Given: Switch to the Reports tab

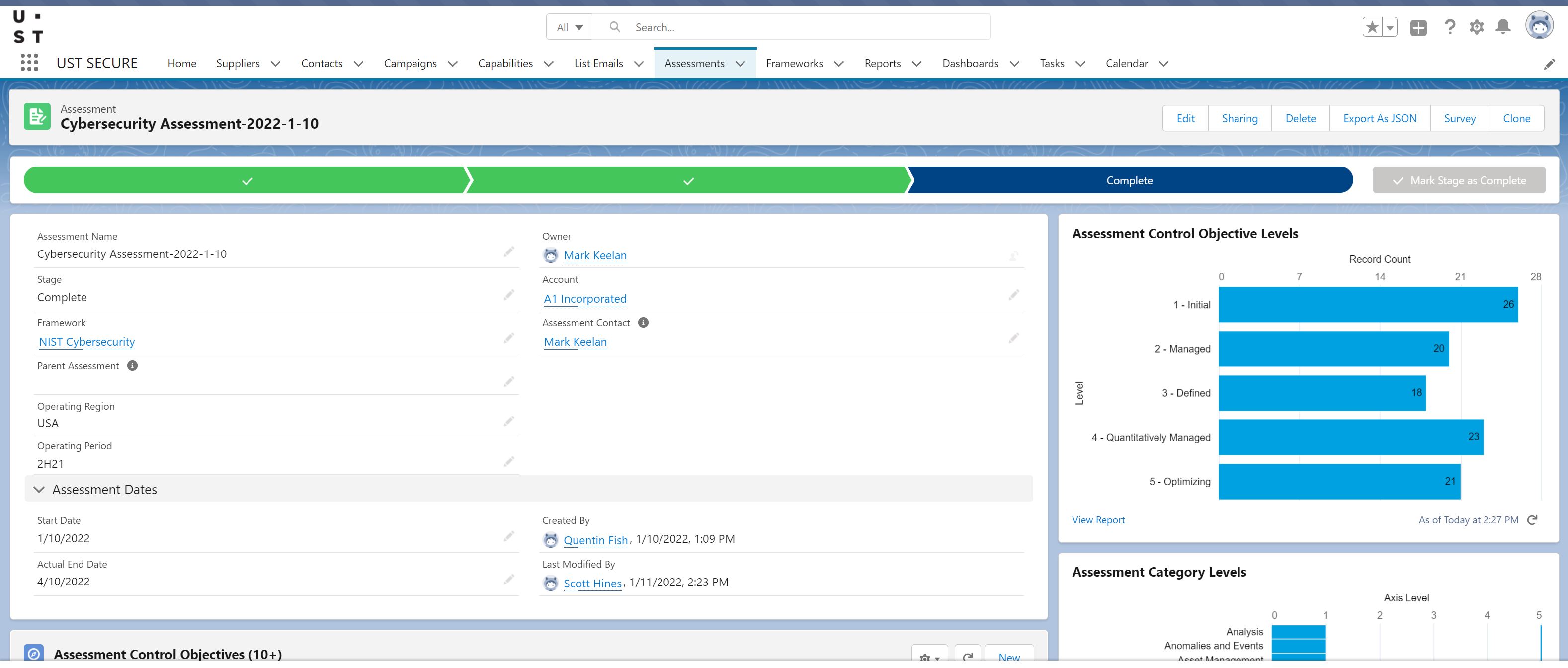Looking at the screenshot, I should click(x=883, y=63).
